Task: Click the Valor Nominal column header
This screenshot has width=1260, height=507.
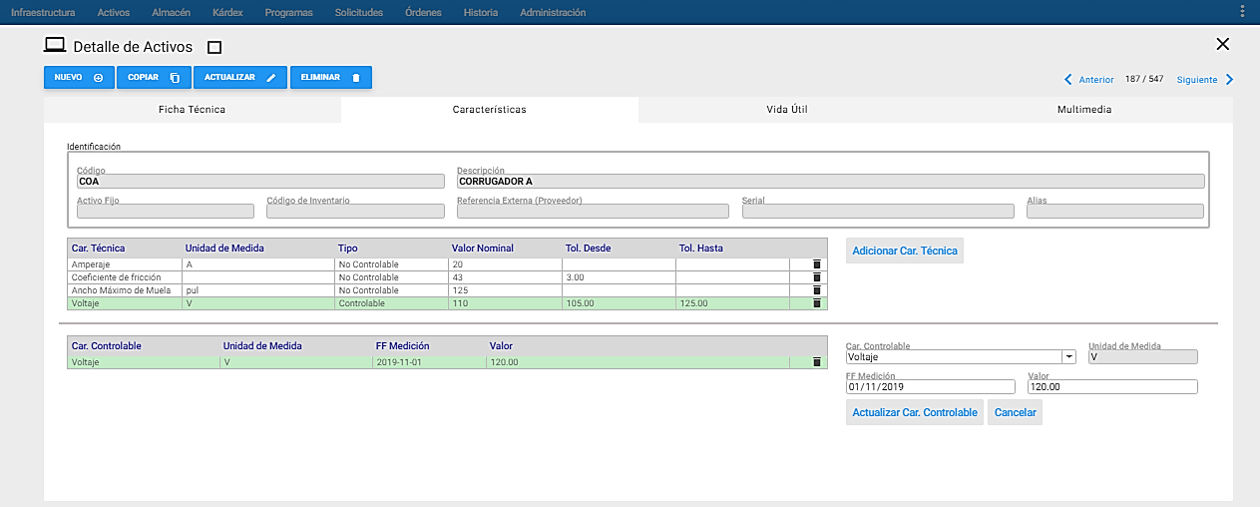Action: [485, 248]
